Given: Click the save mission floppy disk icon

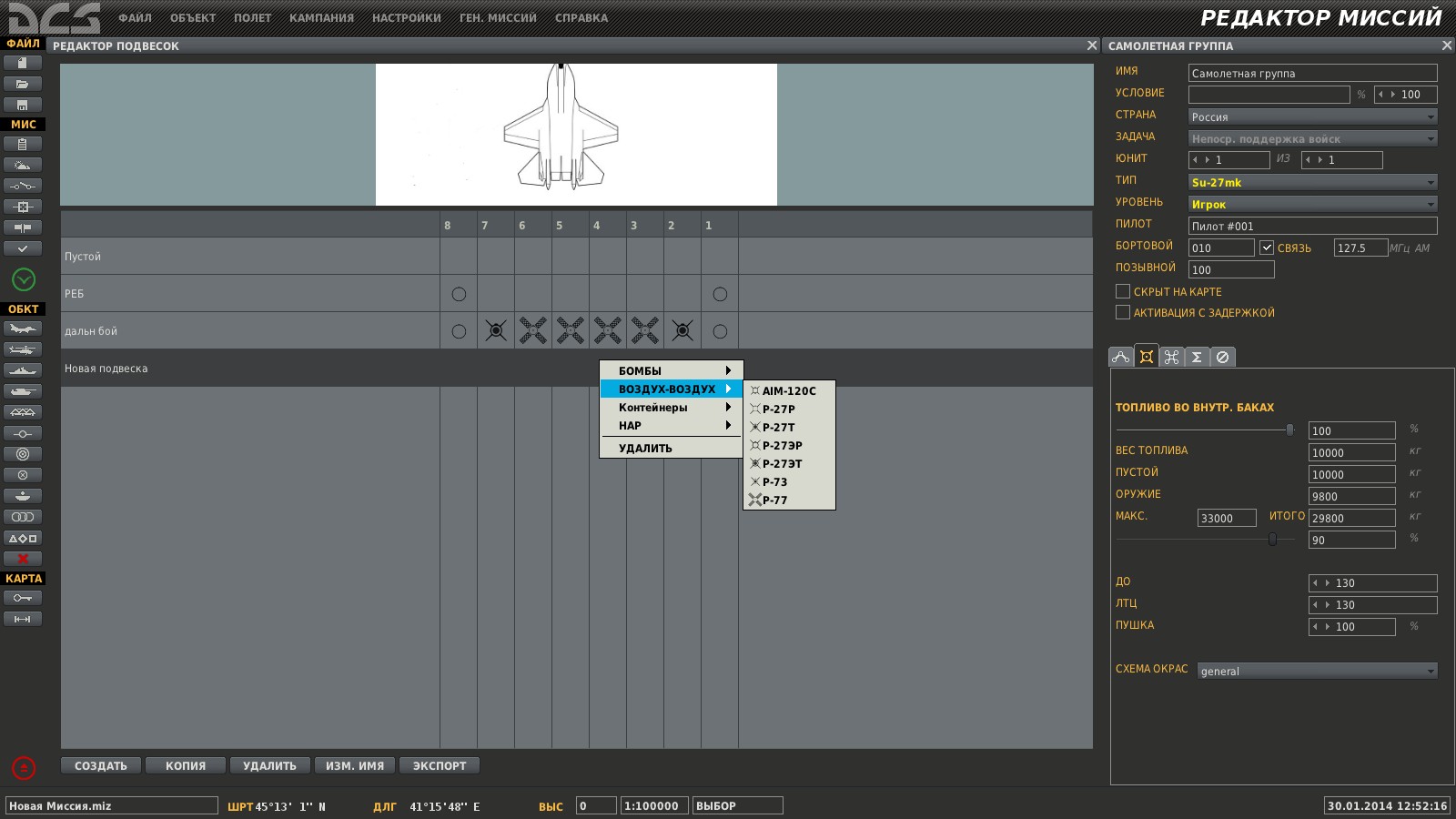Looking at the screenshot, I should [x=23, y=105].
